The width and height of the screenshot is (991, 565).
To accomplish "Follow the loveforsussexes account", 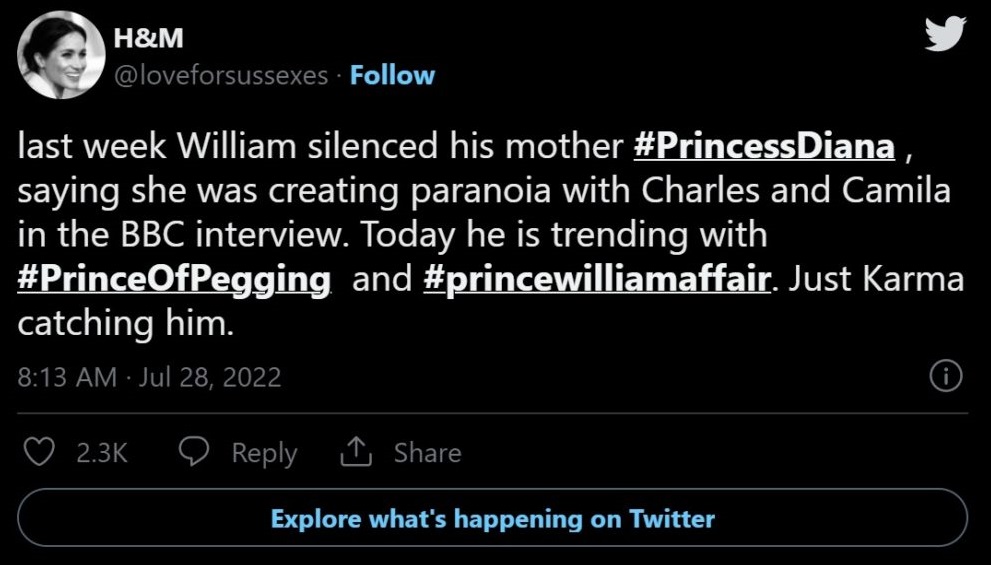I will (392, 76).
